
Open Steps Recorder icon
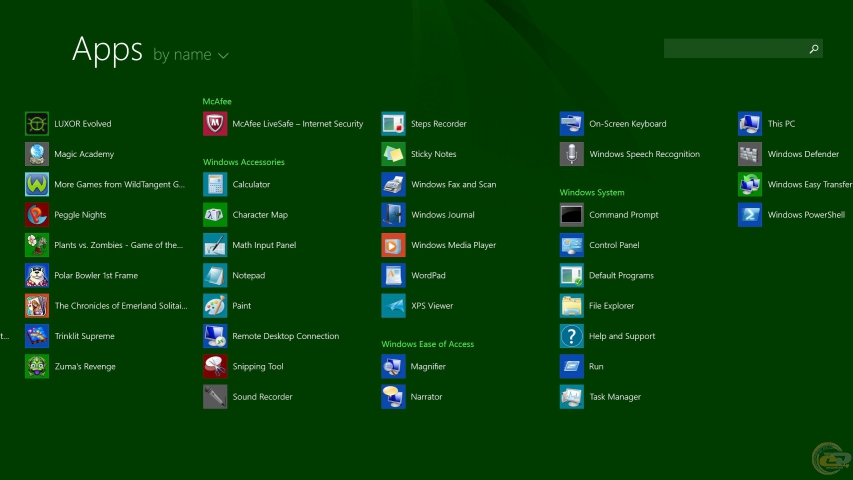pos(393,124)
